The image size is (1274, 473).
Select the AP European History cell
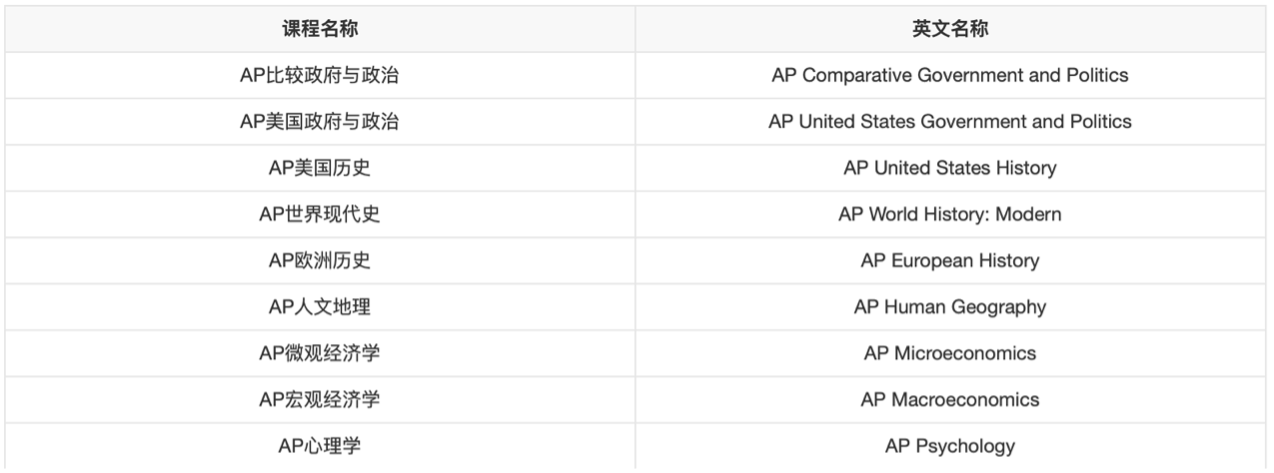click(x=950, y=260)
